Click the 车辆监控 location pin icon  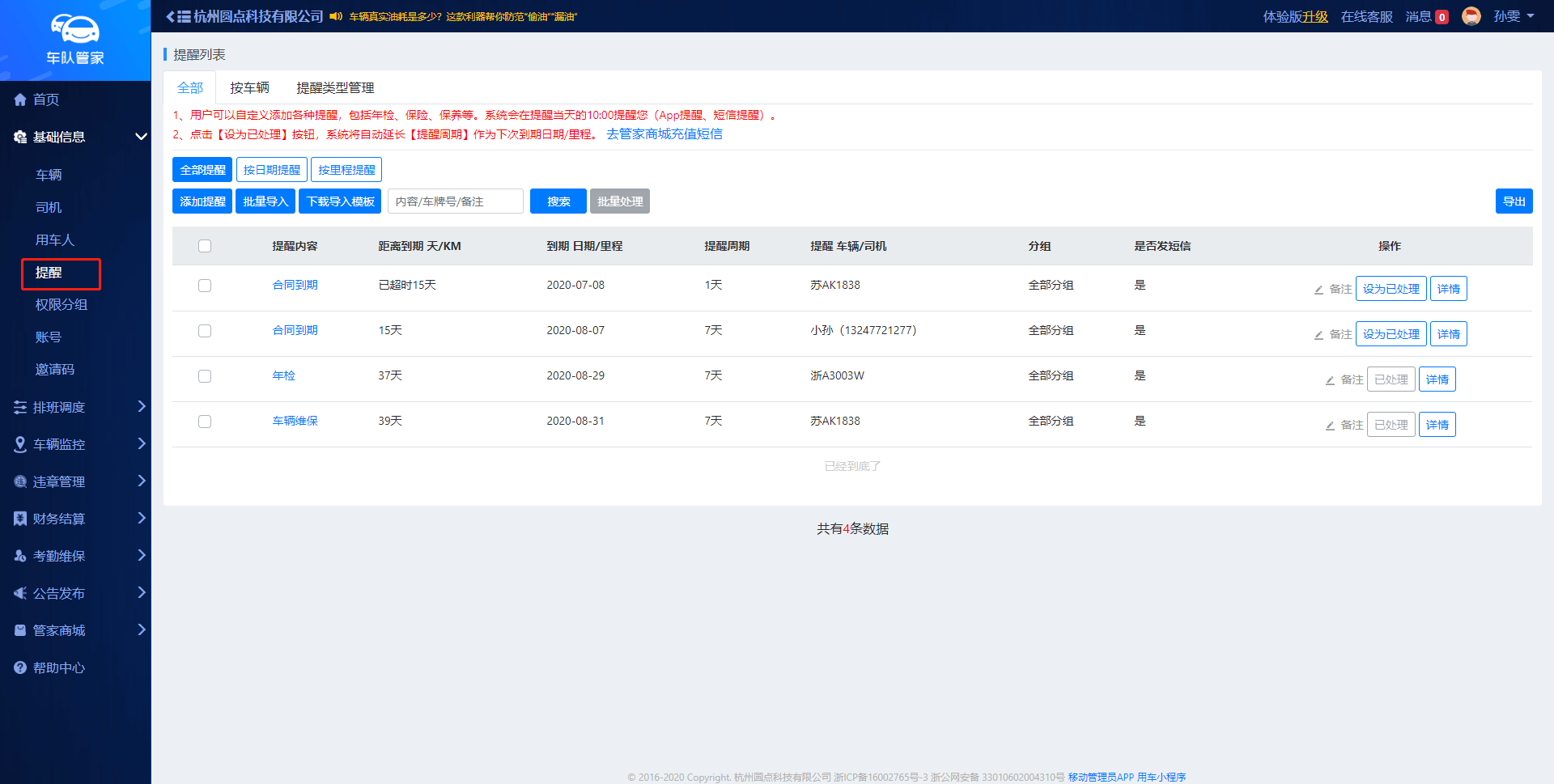(20, 444)
